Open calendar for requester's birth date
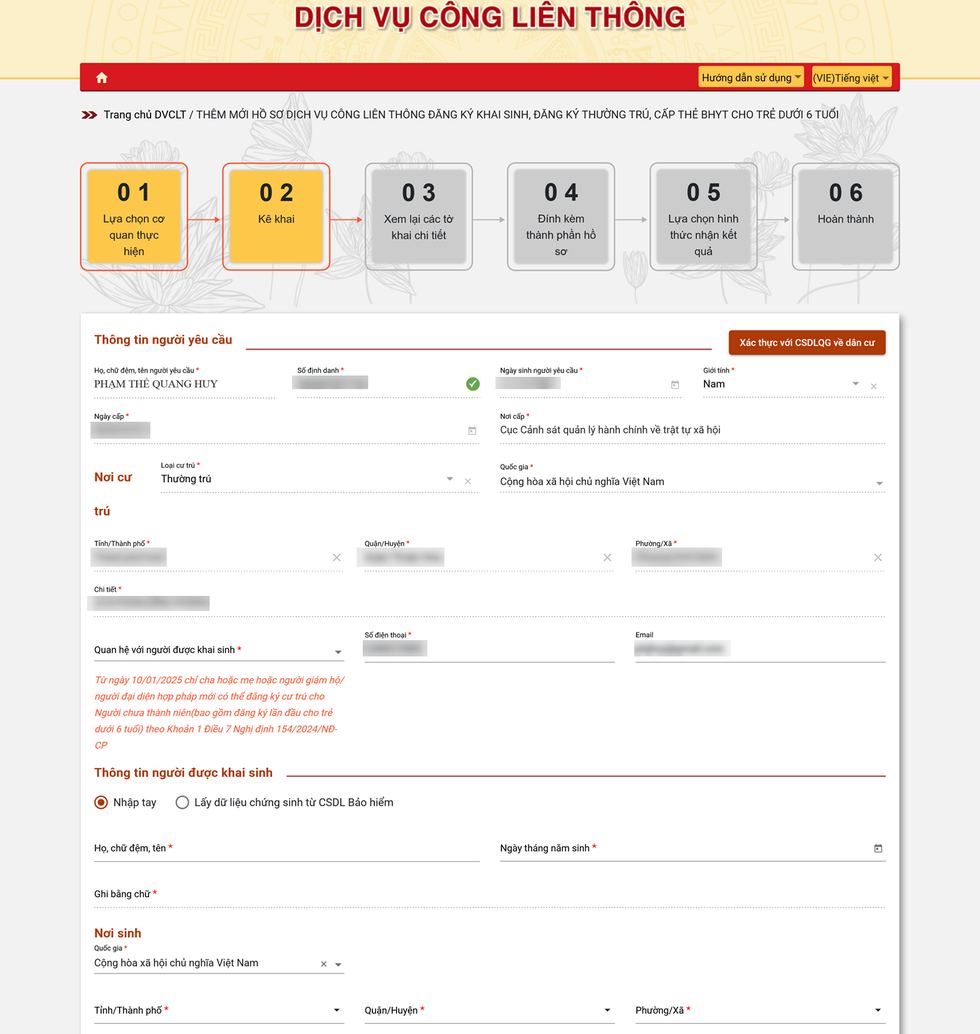This screenshot has width=980, height=1034. coord(675,384)
